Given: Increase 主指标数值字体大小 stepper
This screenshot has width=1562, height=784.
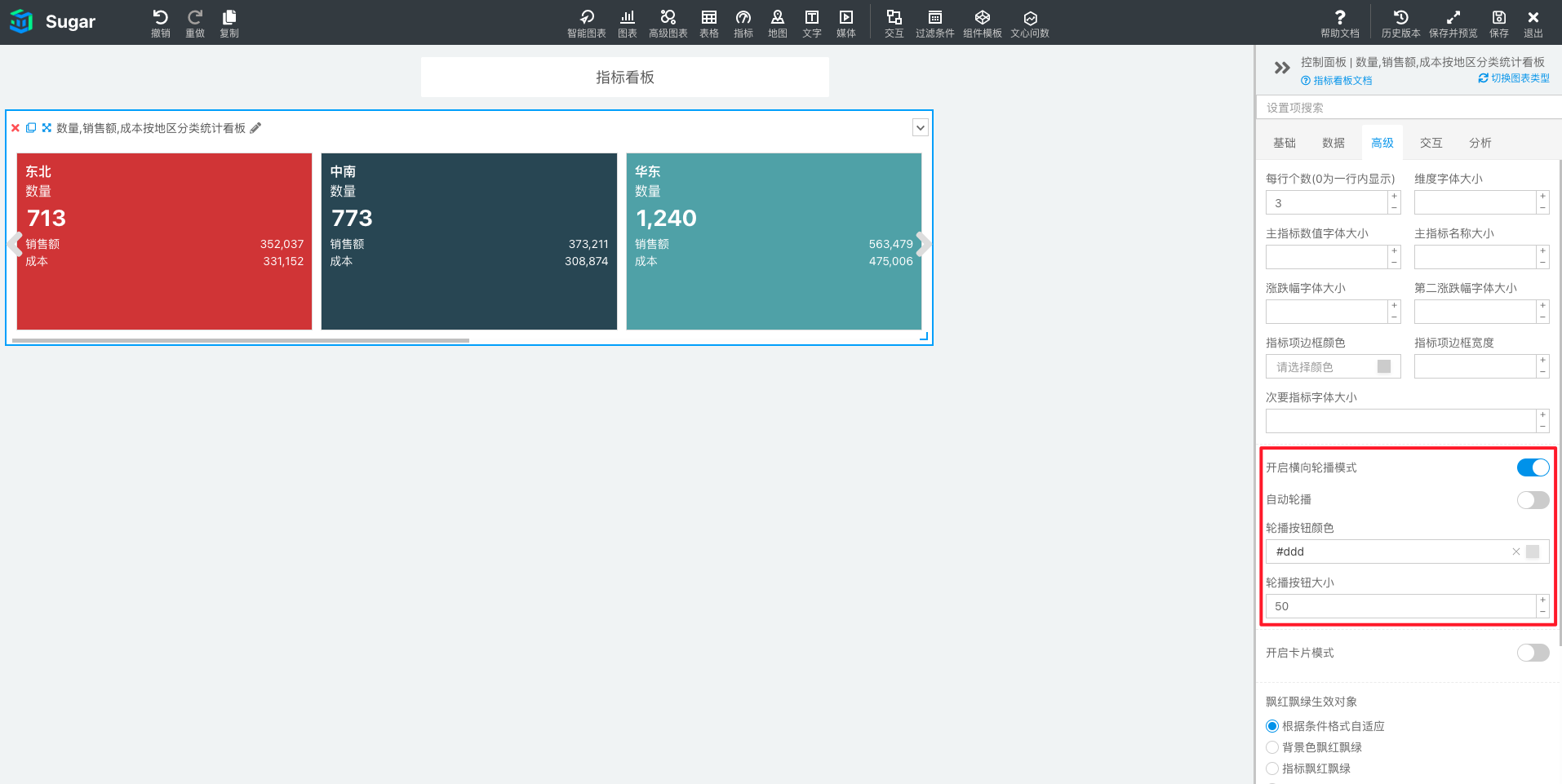Looking at the screenshot, I should [1395, 251].
